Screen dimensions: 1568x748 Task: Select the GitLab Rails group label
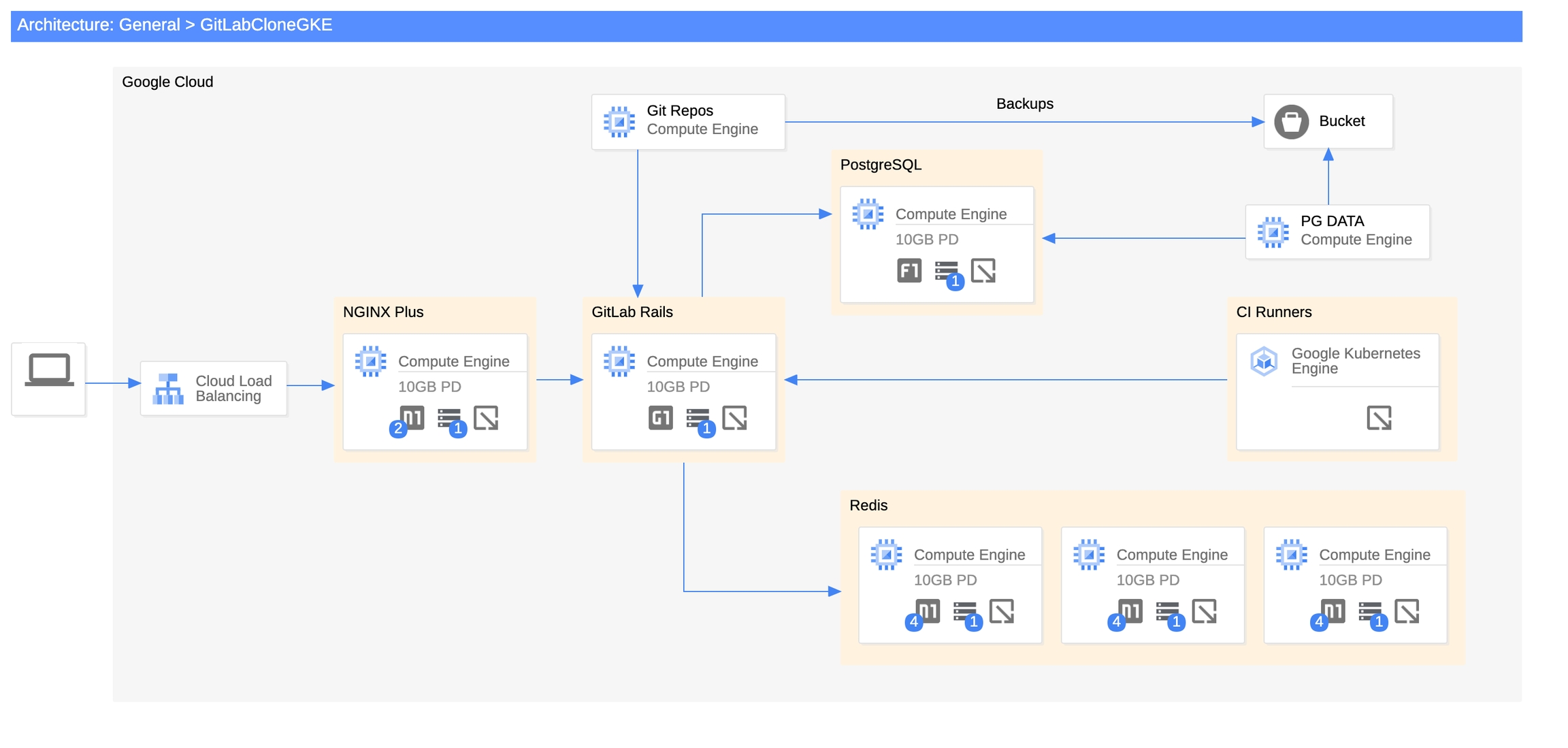(x=632, y=312)
